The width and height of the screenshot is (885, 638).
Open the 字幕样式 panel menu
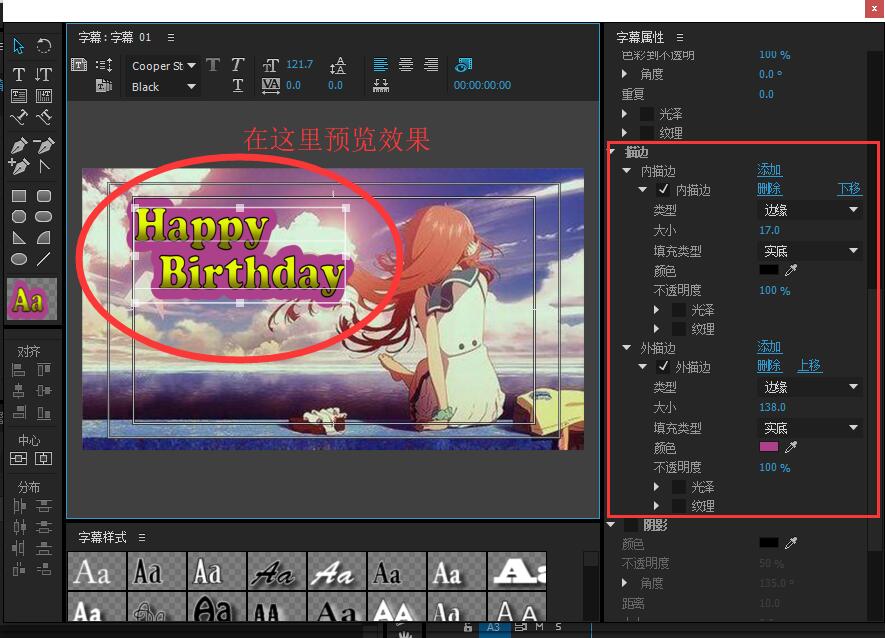pos(142,538)
